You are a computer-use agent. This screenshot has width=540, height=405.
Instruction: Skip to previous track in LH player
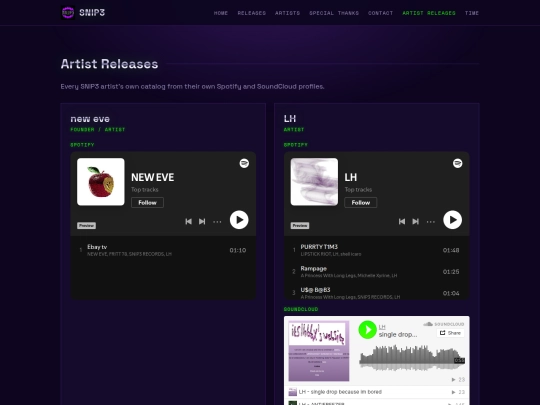coord(402,221)
